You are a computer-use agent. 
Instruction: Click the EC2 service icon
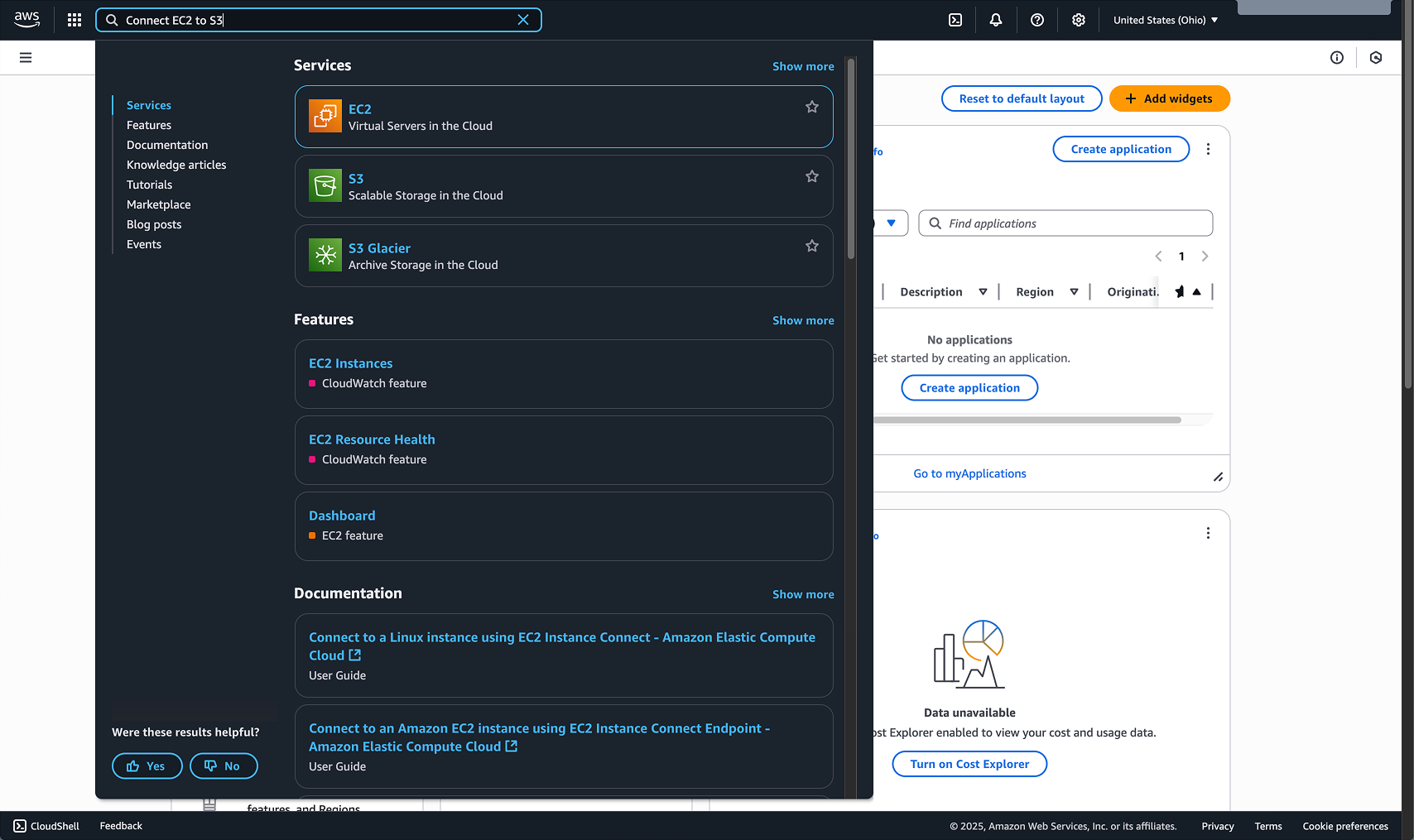click(325, 116)
